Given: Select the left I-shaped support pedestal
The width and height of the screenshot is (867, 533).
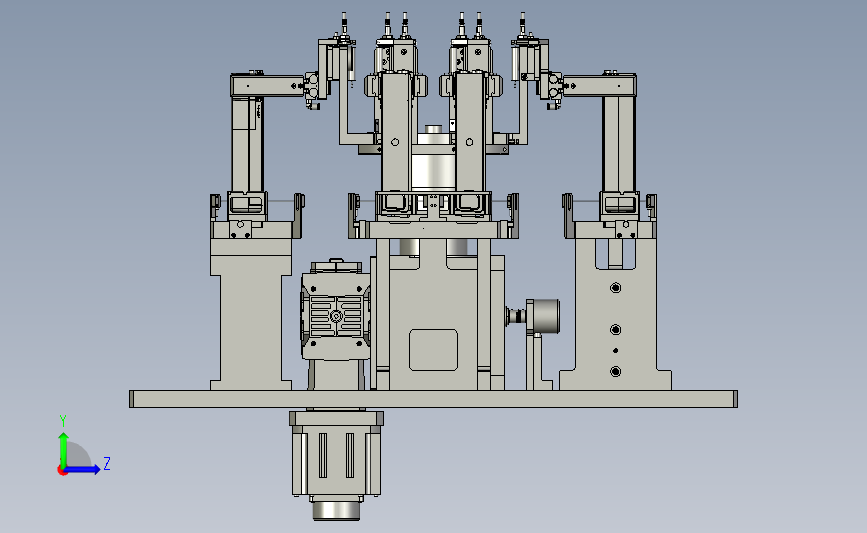Looking at the screenshot, I should click(251, 314).
